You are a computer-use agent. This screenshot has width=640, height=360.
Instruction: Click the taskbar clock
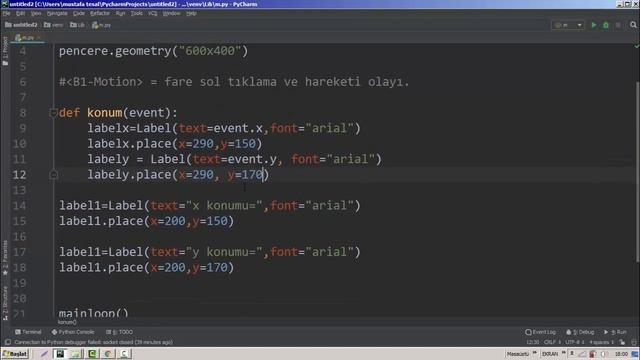point(621,353)
